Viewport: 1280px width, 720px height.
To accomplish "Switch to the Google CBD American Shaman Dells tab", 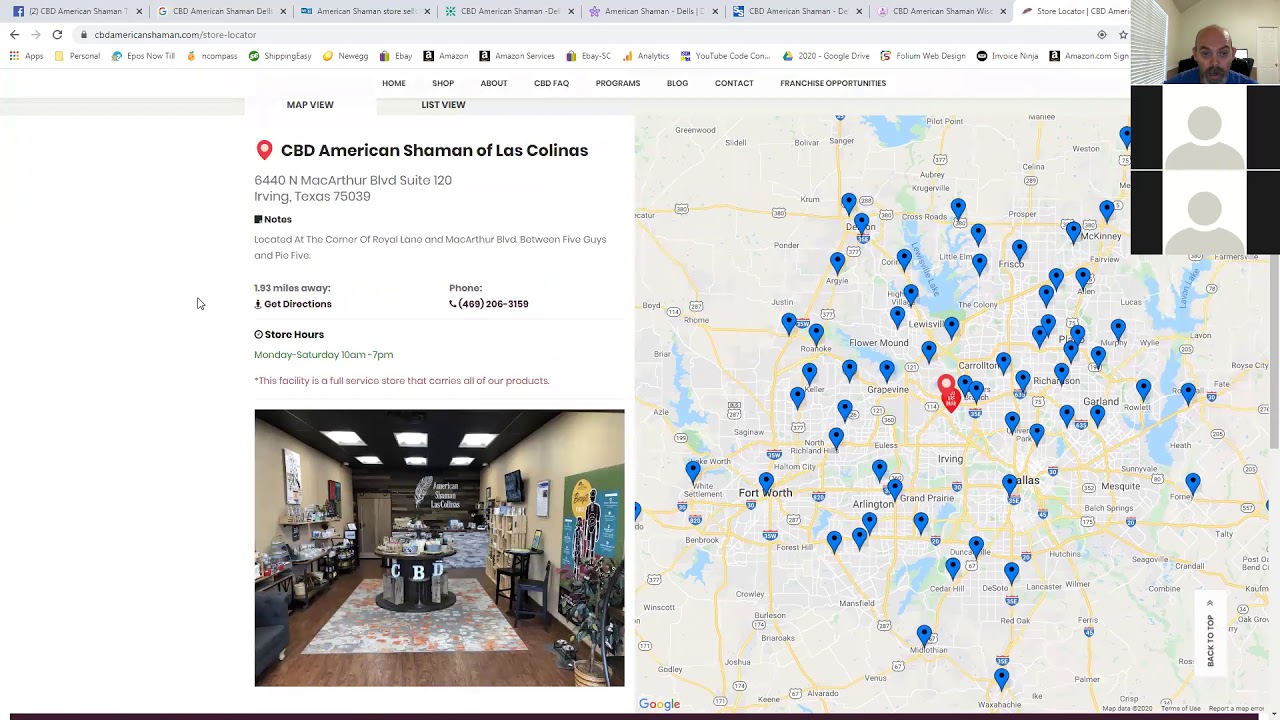I will pos(220,11).
